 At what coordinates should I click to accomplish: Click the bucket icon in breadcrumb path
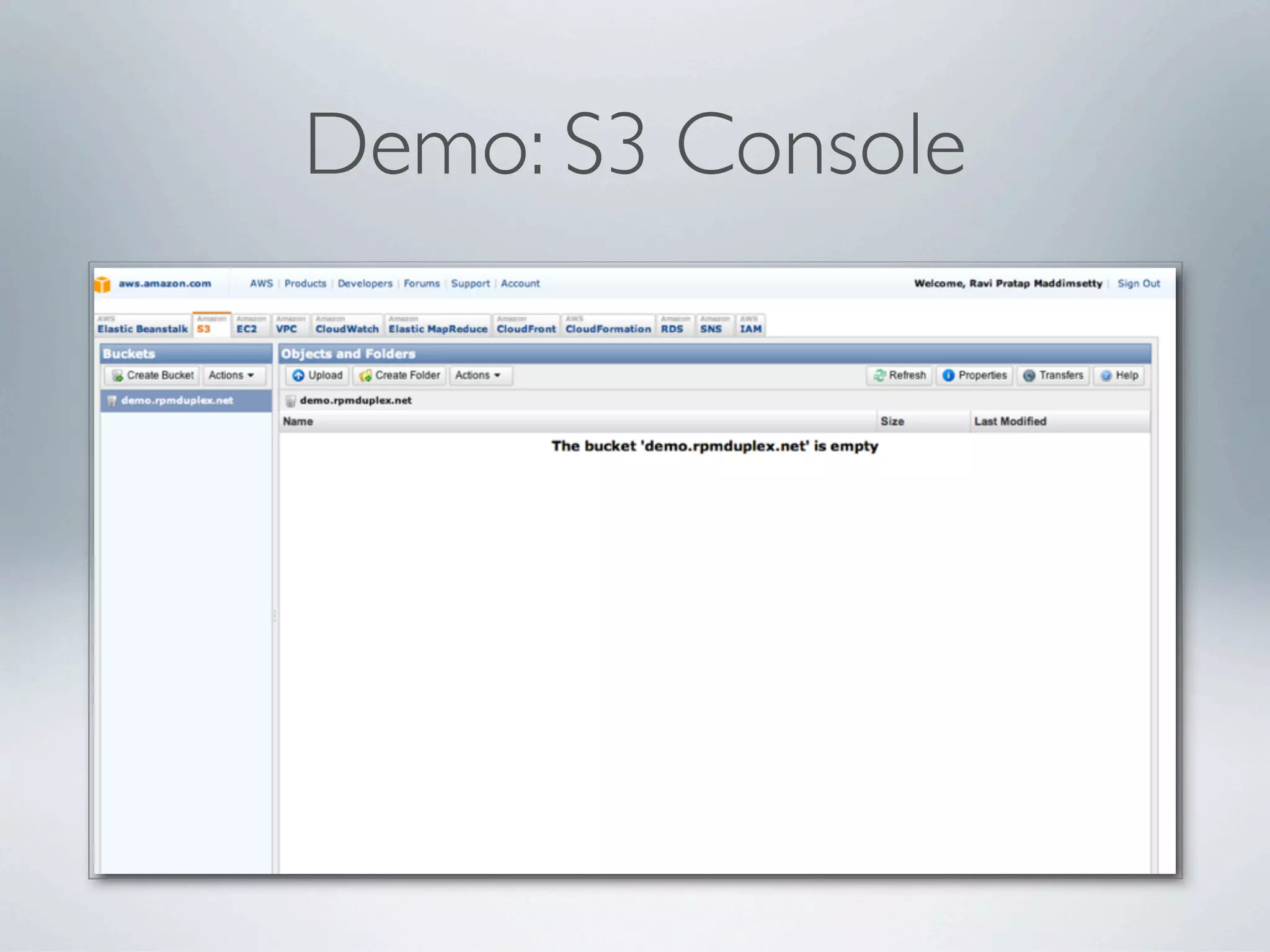(x=290, y=401)
